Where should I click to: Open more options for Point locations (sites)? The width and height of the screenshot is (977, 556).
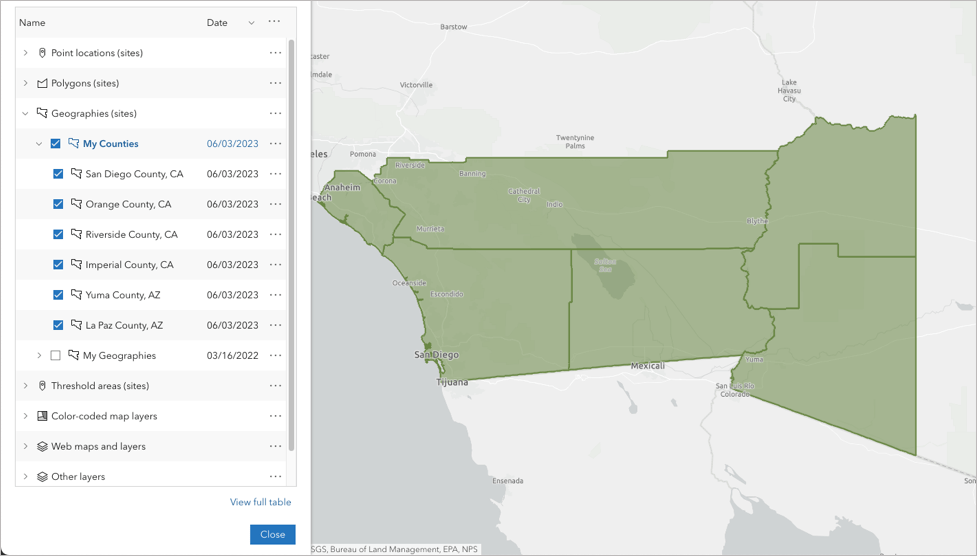click(275, 53)
